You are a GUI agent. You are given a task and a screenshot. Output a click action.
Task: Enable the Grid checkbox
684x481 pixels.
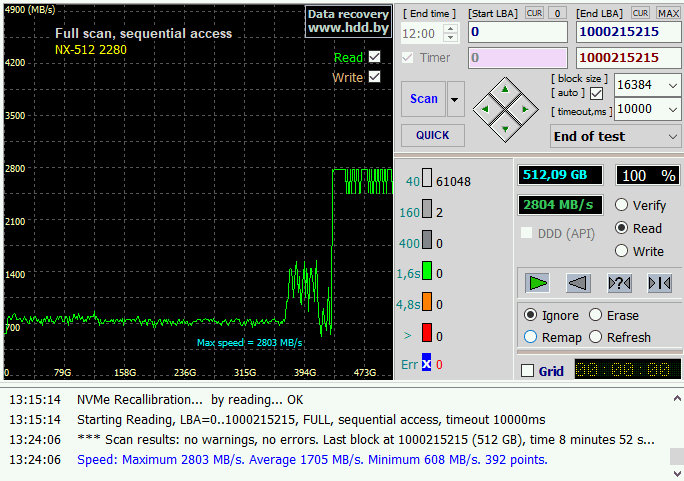pos(527,371)
